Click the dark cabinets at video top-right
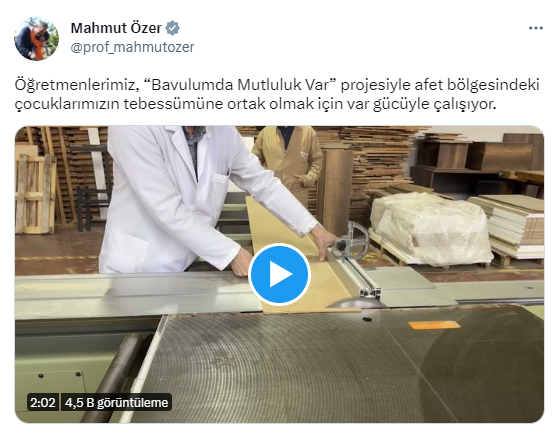Image resolution: width=552 pixels, height=433 pixels. pos(481,165)
